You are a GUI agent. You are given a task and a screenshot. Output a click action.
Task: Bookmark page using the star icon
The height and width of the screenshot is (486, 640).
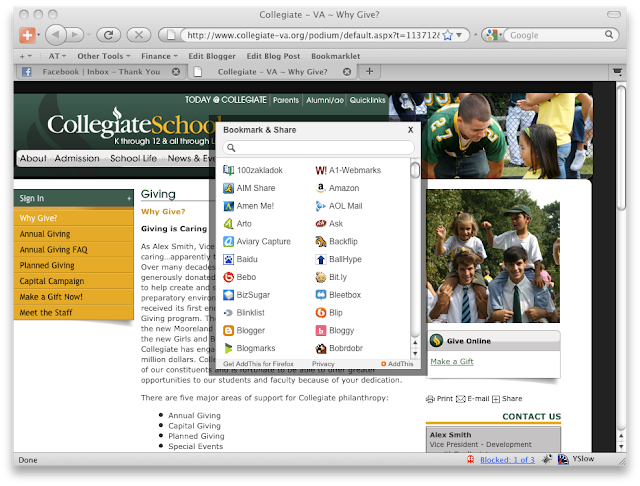pyautogui.click(x=448, y=35)
